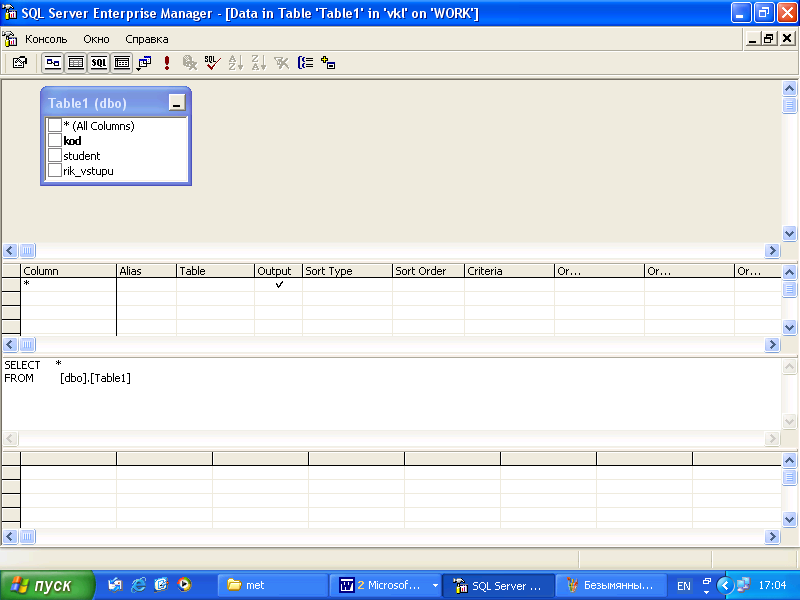This screenshot has width=800, height=600.
Task: Click the * cell in Column field
Action: (68, 285)
